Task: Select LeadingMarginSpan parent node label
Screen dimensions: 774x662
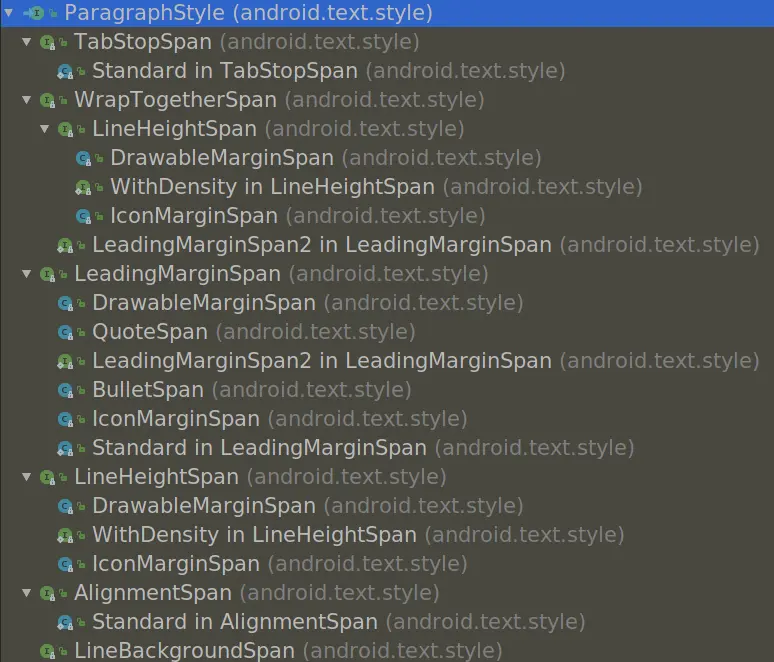Action: tap(178, 274)
